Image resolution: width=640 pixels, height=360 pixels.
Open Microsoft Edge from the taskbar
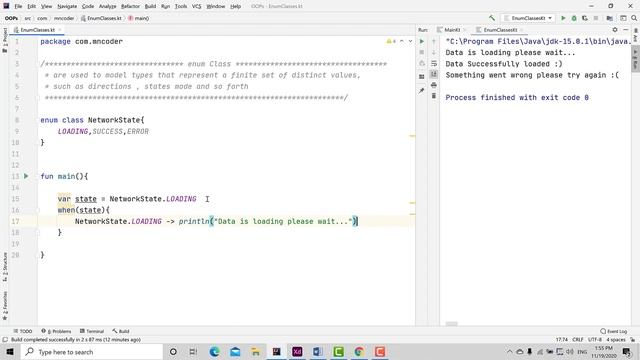click(215, 351)
